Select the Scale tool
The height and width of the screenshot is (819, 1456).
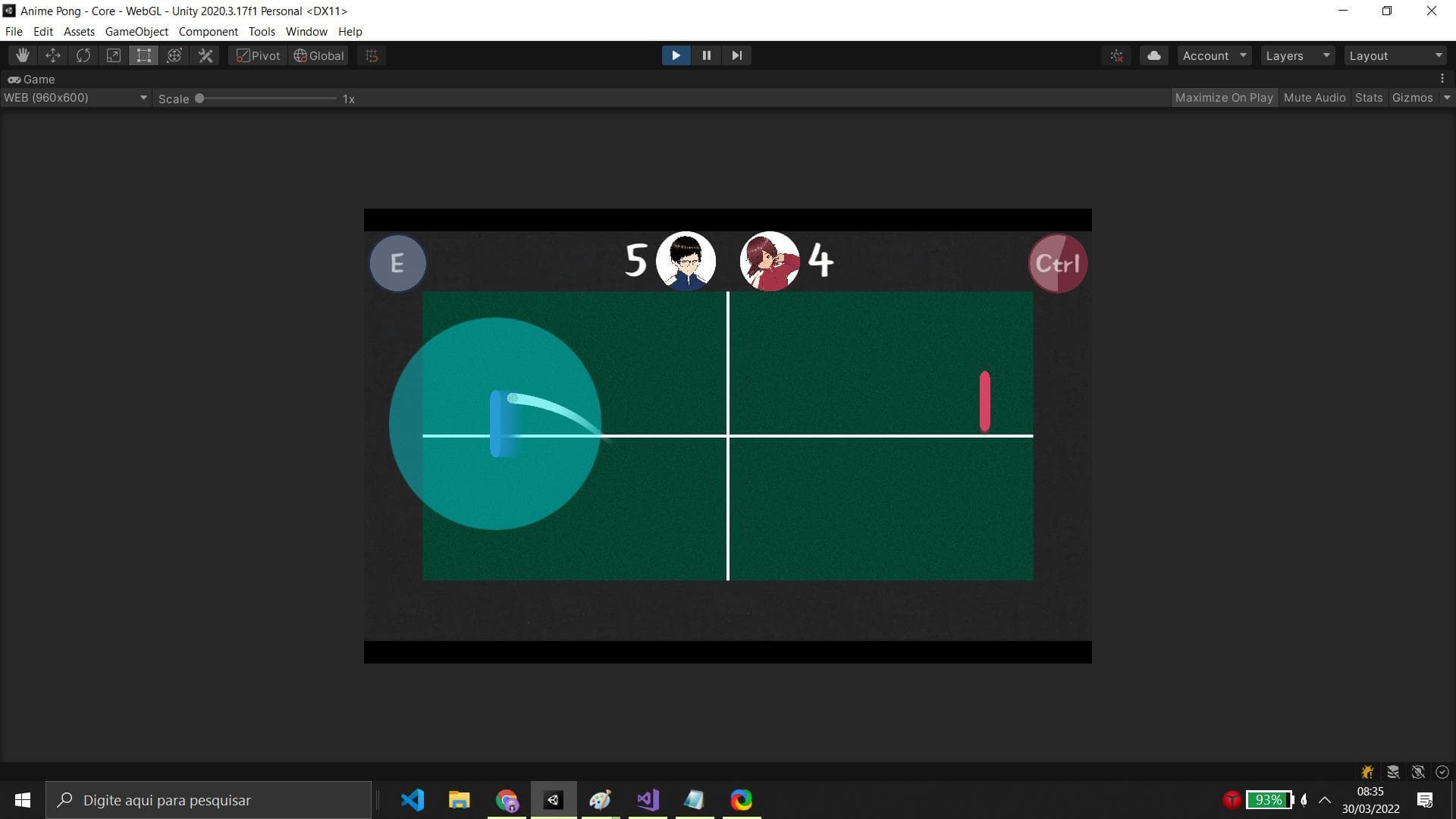pyautogui.click(x=114, y=55)
